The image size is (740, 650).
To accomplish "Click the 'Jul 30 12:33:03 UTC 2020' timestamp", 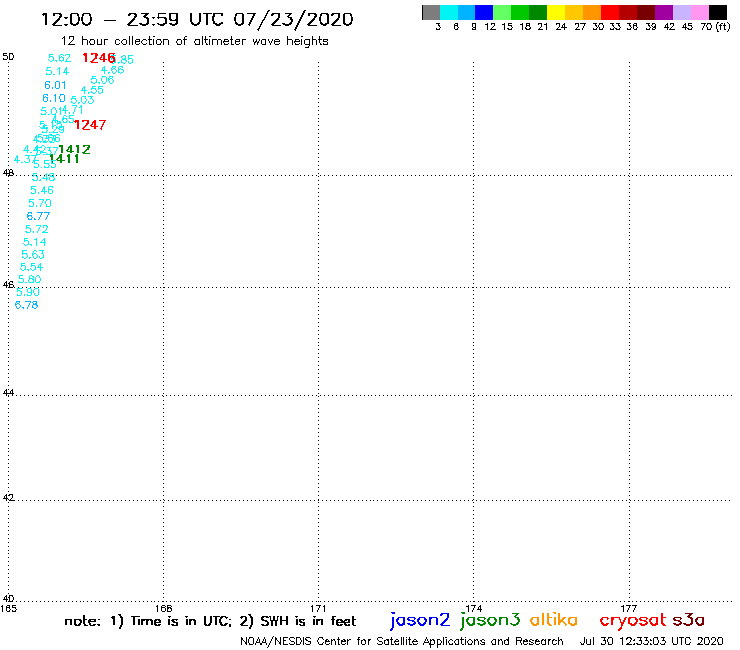I will tap(651, 642).
